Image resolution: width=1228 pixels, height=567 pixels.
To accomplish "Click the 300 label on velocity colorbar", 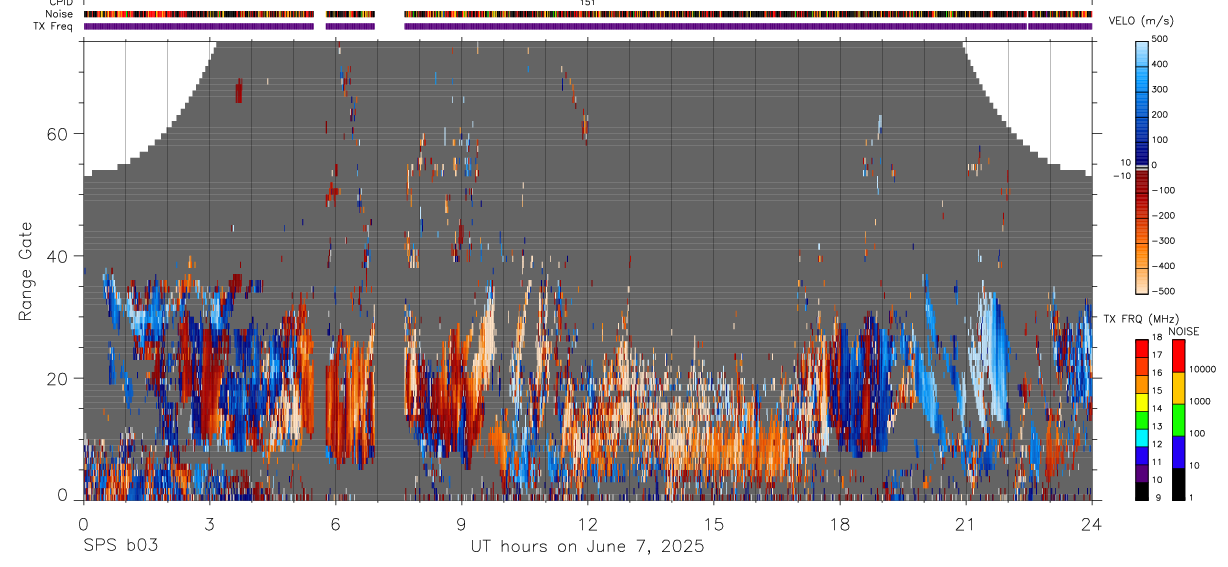I will pos(1160,89).
